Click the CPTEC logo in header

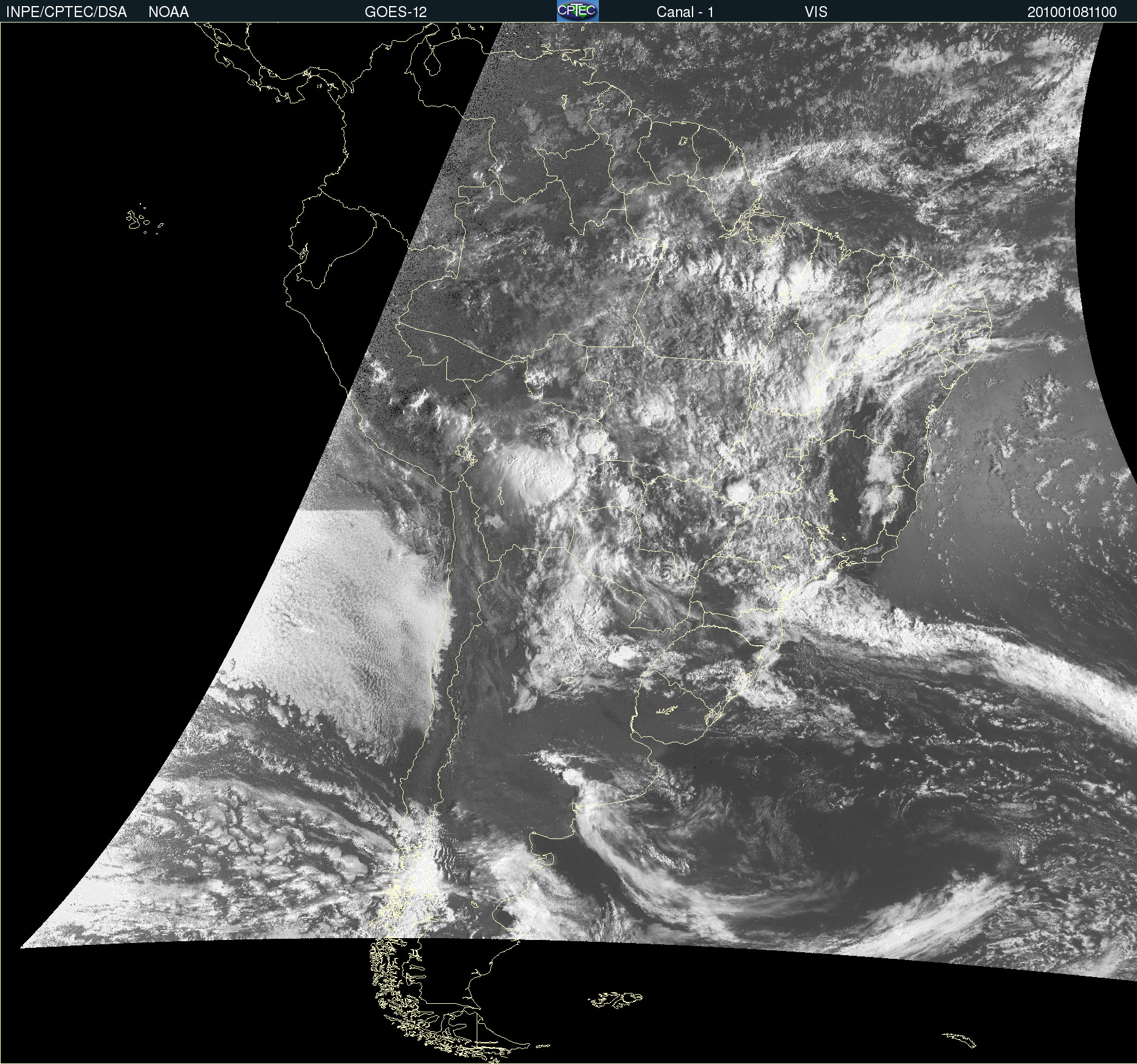pos(578,11)
